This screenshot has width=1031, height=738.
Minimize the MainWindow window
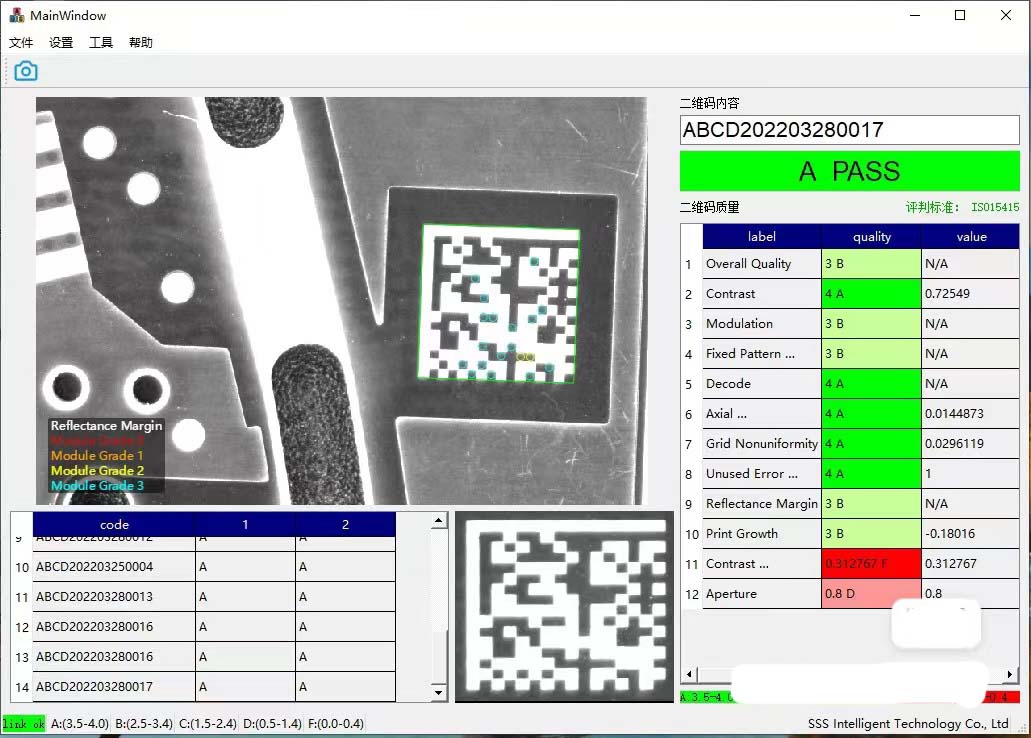tap(915, 15)
